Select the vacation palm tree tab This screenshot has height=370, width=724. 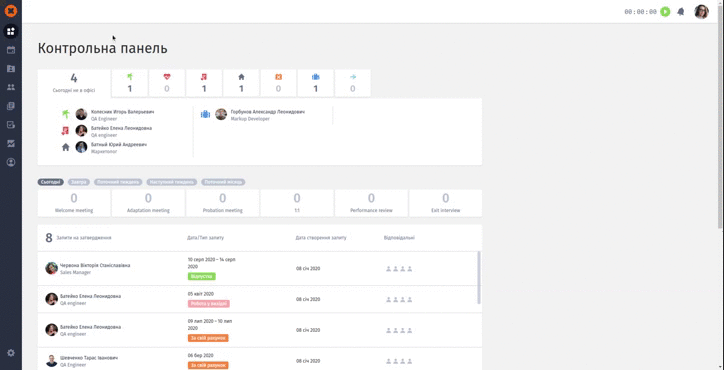[130, 83]
